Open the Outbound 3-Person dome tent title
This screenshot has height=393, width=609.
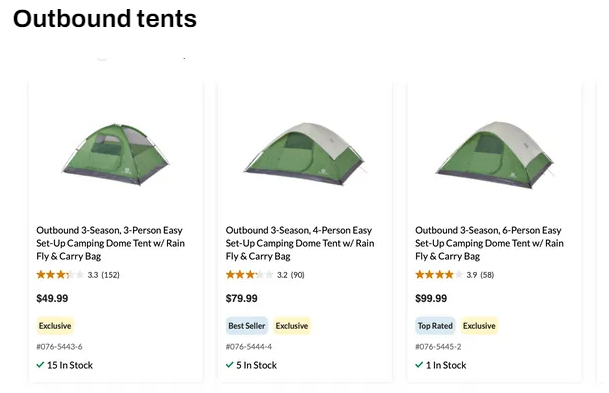pos(111,243)
